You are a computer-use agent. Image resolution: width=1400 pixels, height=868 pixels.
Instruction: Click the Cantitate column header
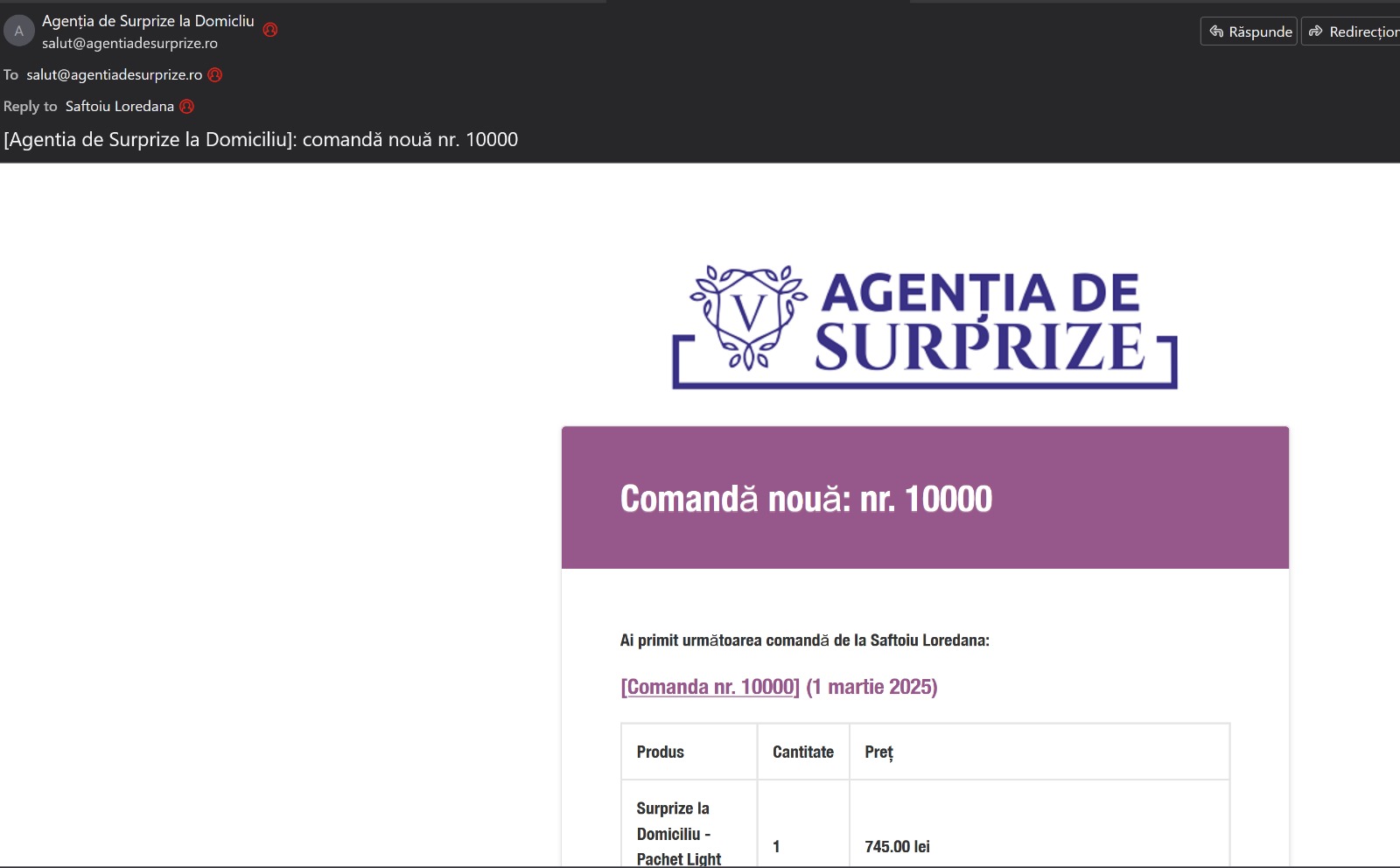[803, 752]
